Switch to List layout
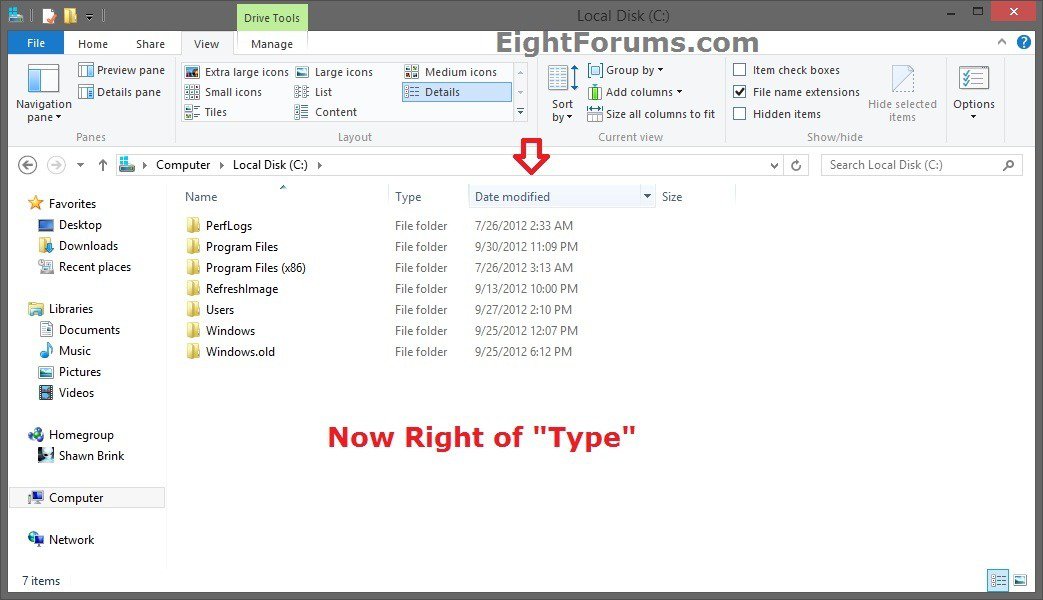This screenshot has height=600, width=1043. coord(313,92)
